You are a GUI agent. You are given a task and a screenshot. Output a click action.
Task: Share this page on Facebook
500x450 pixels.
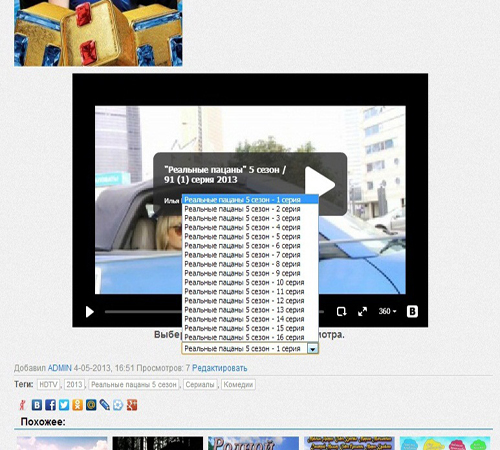tap(50, 405)
